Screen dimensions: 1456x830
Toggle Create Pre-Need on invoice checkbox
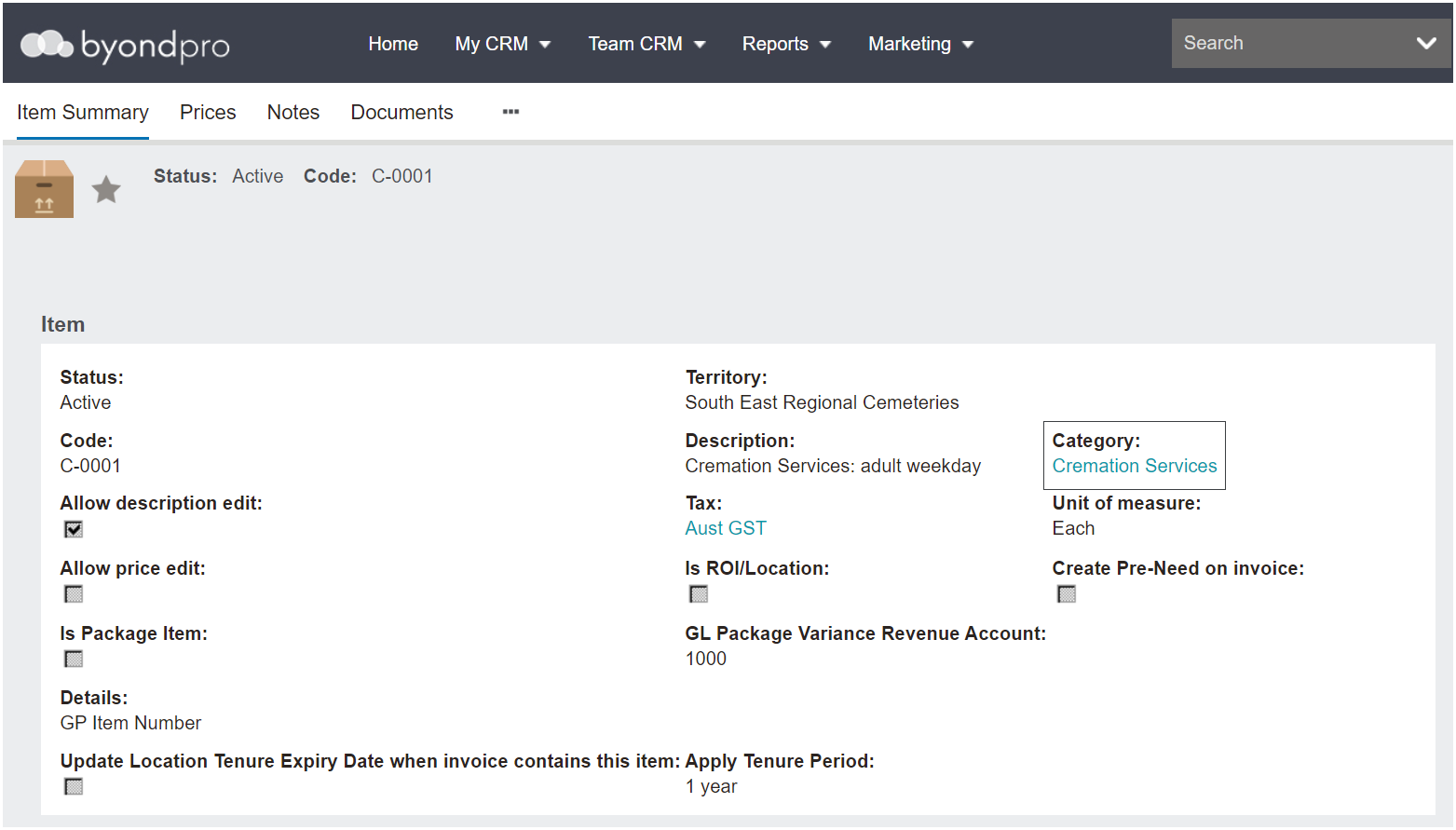click(x=1067, y=594)
